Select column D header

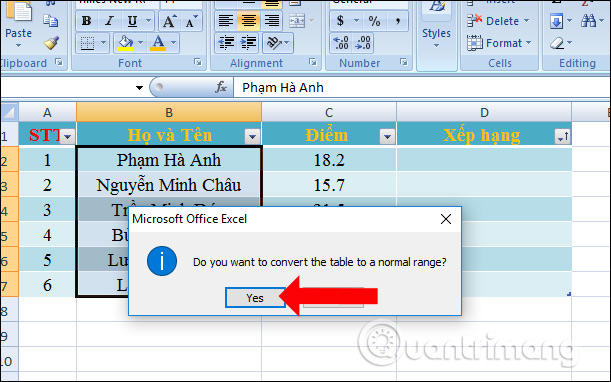point(484,112)
